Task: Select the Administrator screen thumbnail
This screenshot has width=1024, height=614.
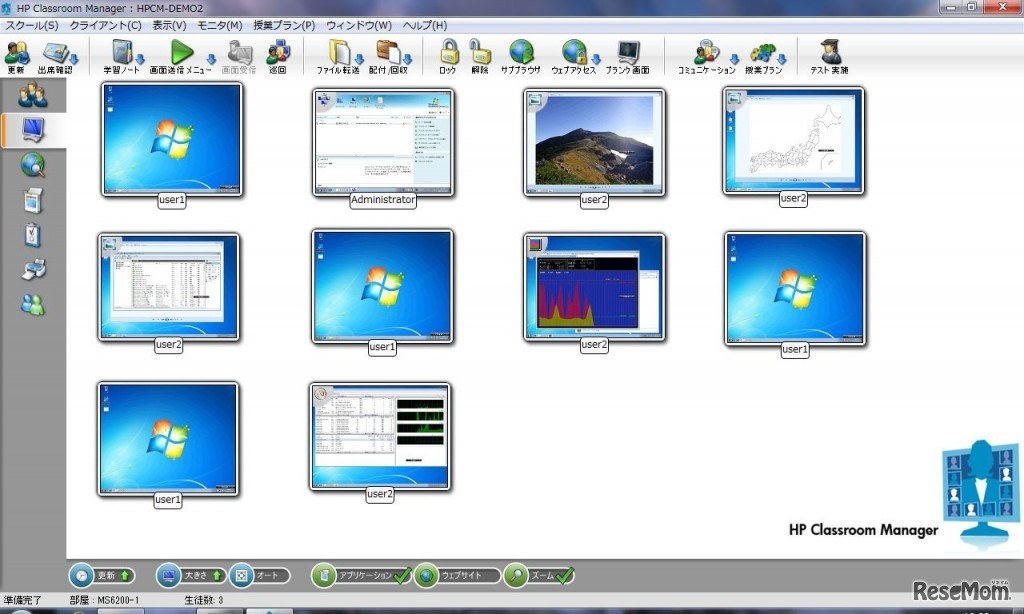Action: [x=383, y=142]
